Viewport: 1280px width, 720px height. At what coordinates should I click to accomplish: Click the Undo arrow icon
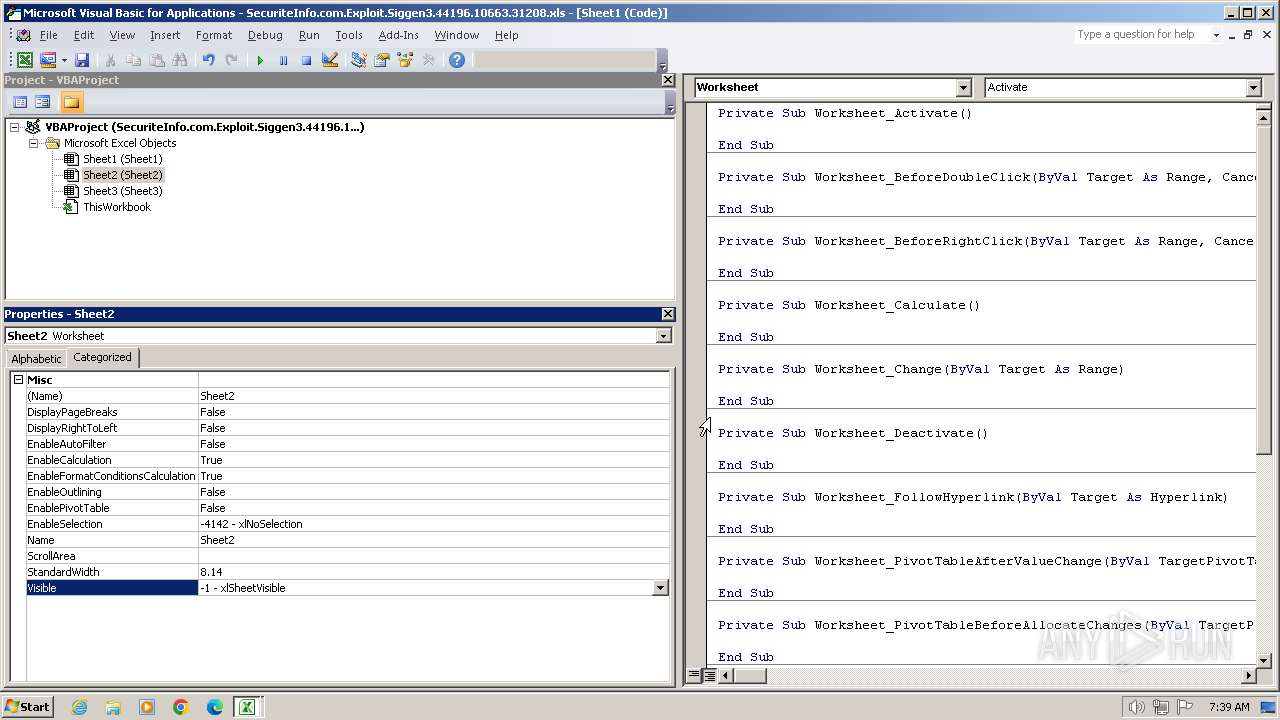(208, 61)
